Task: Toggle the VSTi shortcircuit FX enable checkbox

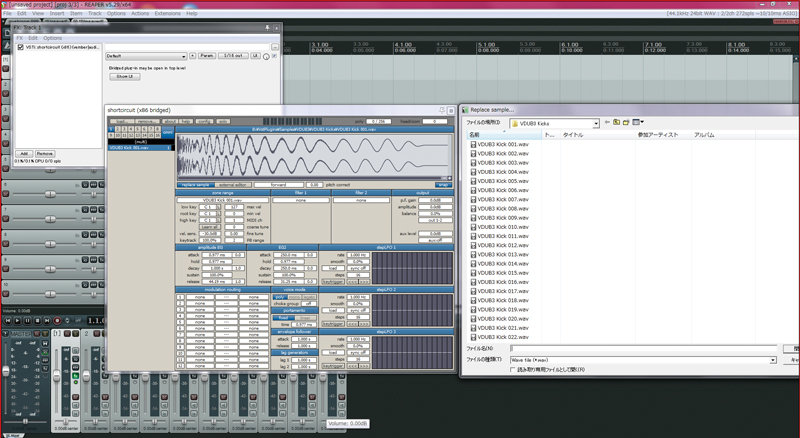Action: (22, 47)
